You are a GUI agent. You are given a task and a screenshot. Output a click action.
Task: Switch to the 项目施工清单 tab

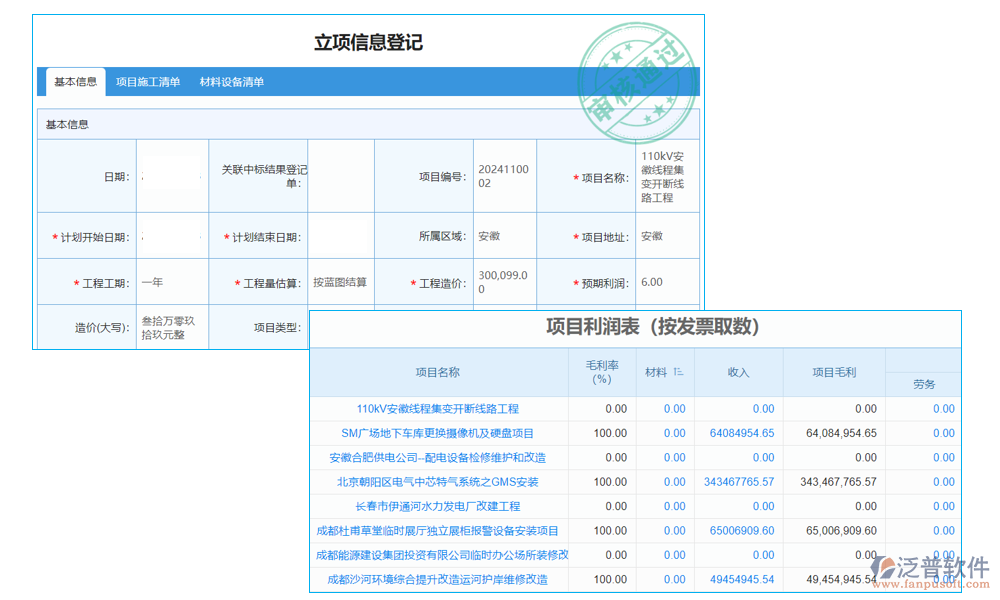click(x=150, y=82)
